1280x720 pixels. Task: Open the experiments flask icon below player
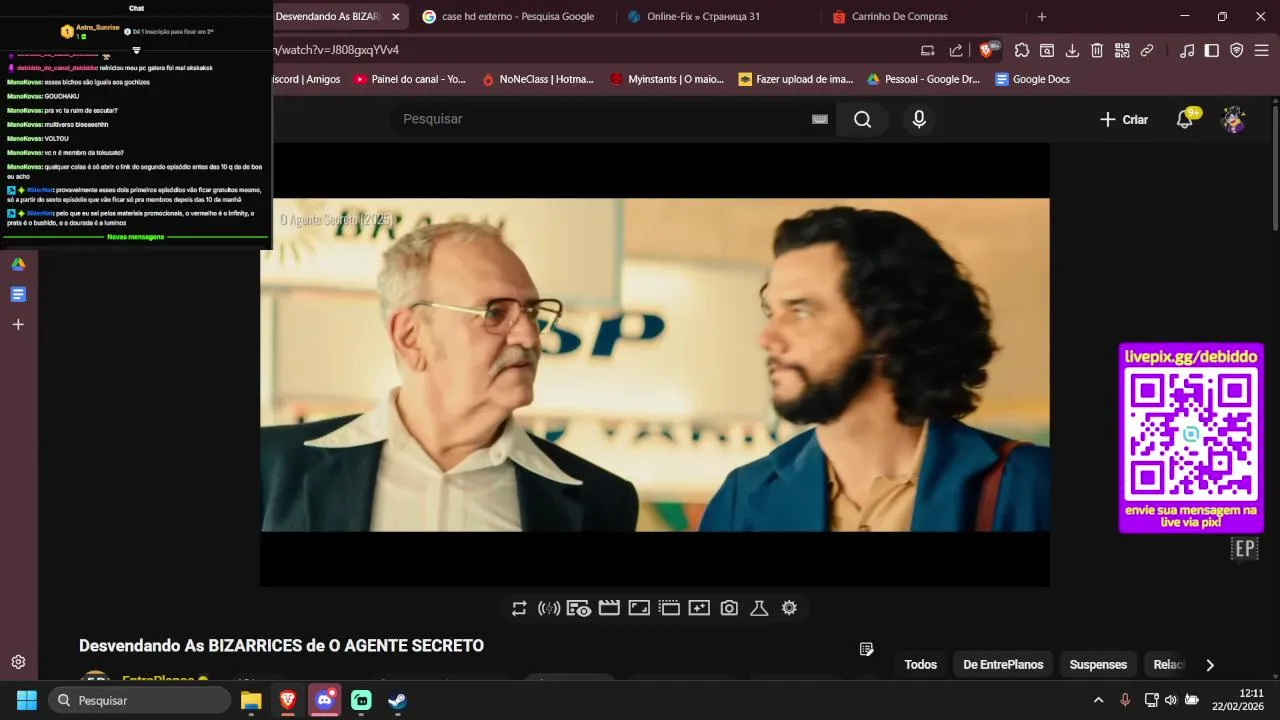coord(759,608)
